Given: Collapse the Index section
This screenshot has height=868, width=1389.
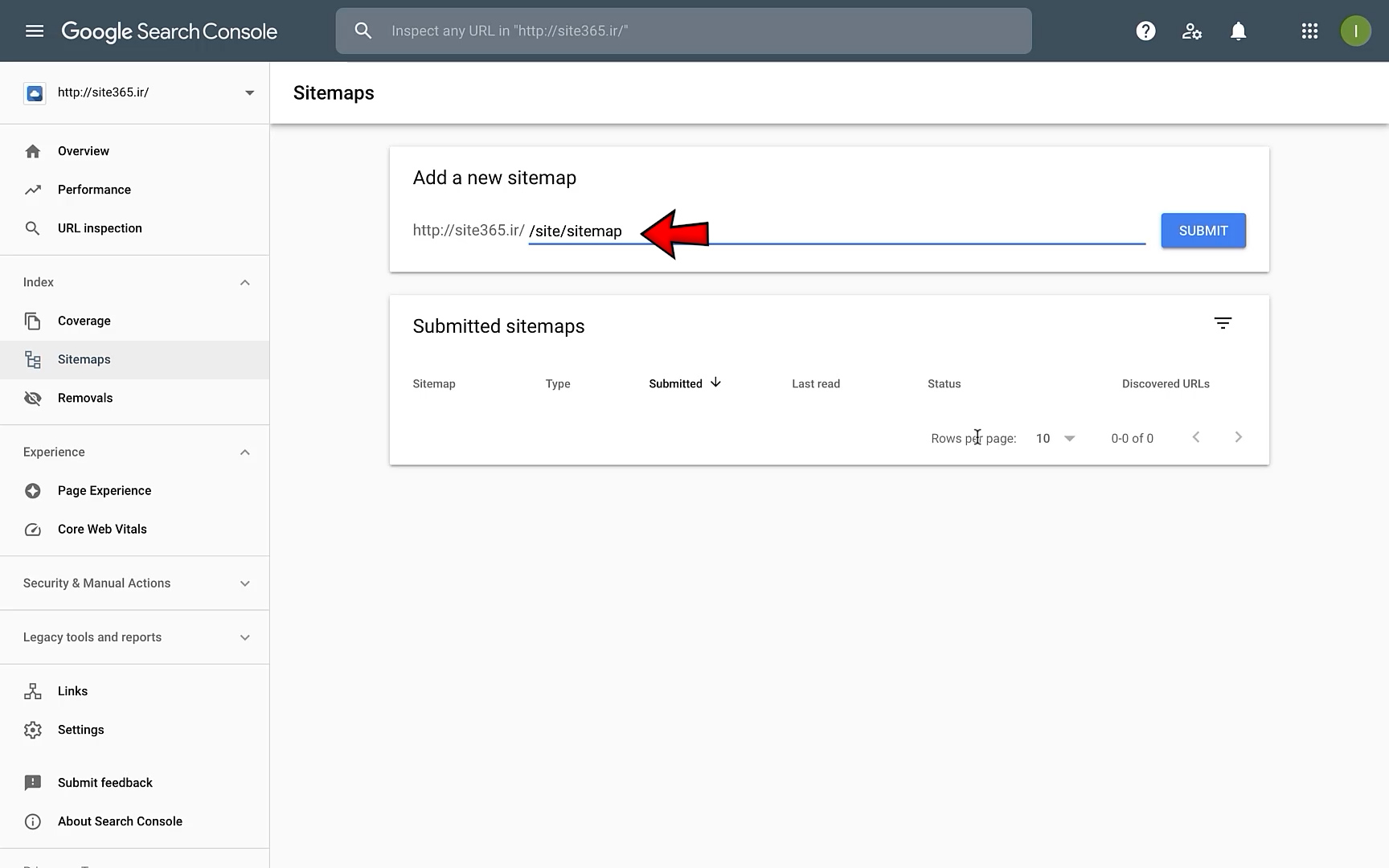Looking at the screenshot, I should pyautogui.click(x=245, y=282).
